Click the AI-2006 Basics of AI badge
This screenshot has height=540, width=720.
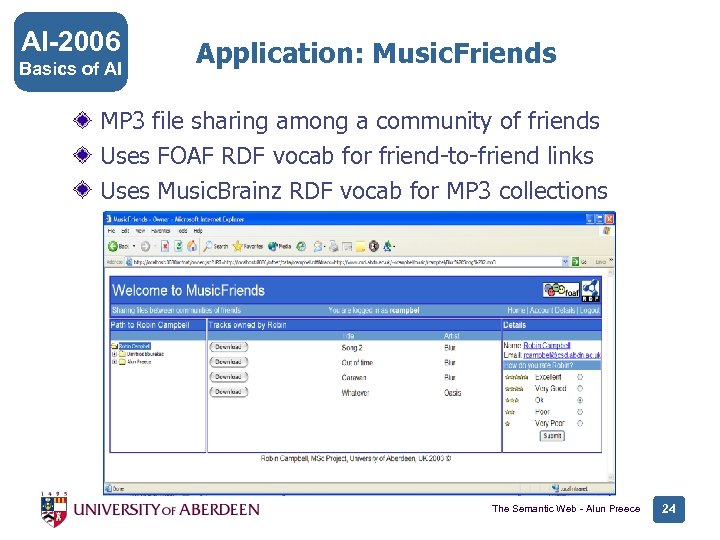click(x=71, y=52)
